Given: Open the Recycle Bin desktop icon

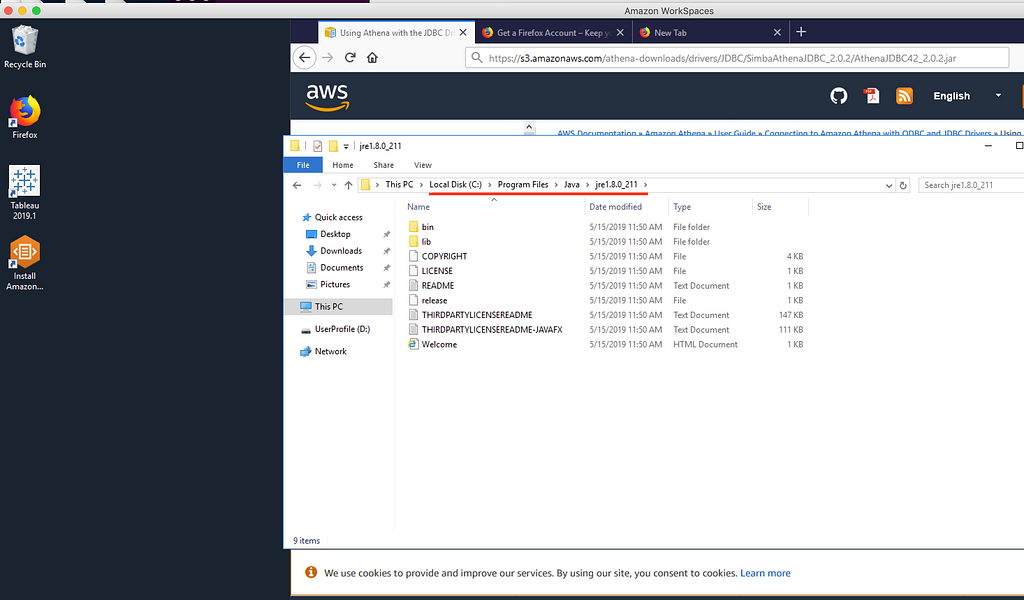Looking at the screenshot, I should (25, 46).
